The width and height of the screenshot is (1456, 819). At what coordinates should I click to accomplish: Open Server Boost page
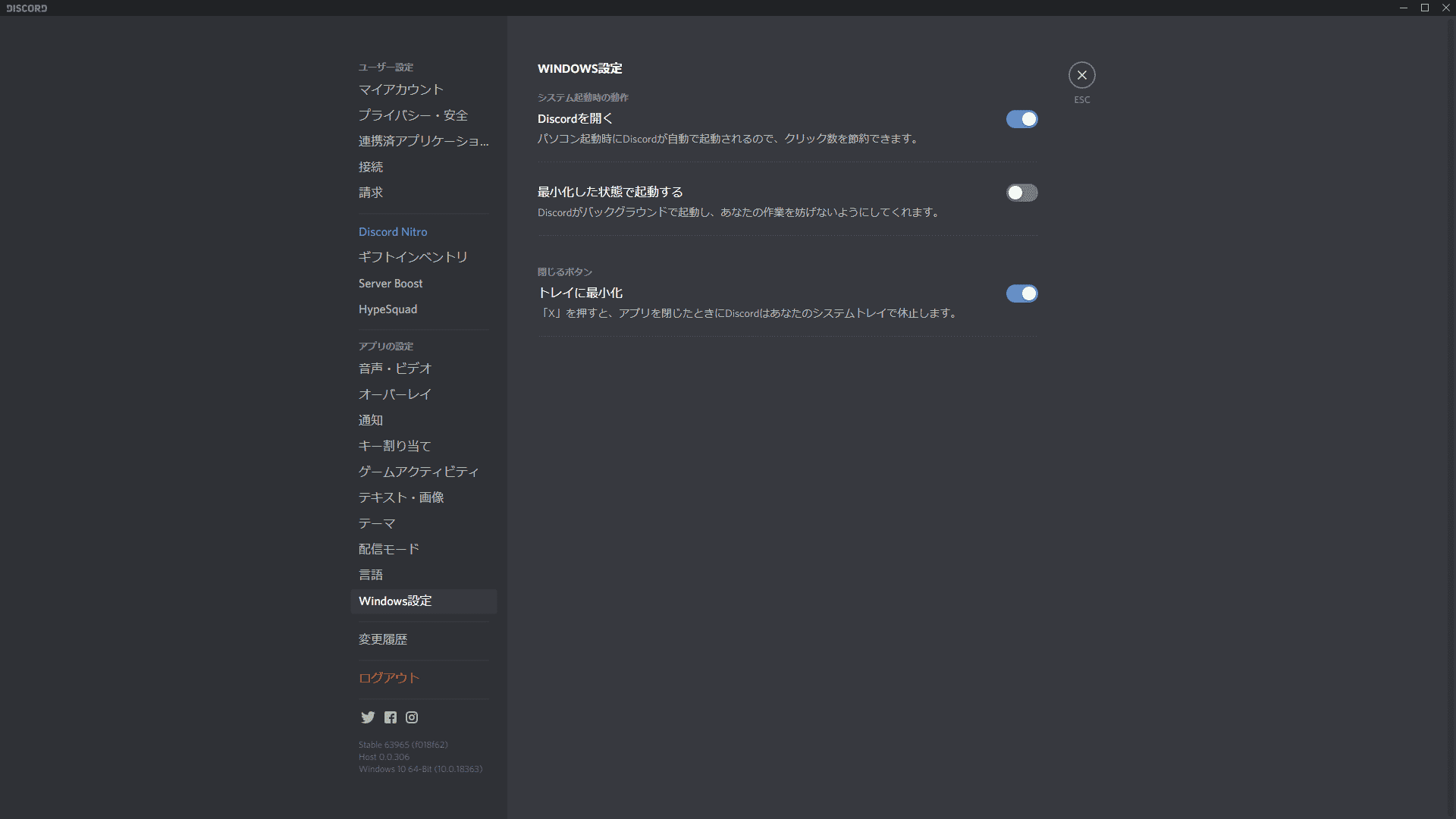pos(424,284)
